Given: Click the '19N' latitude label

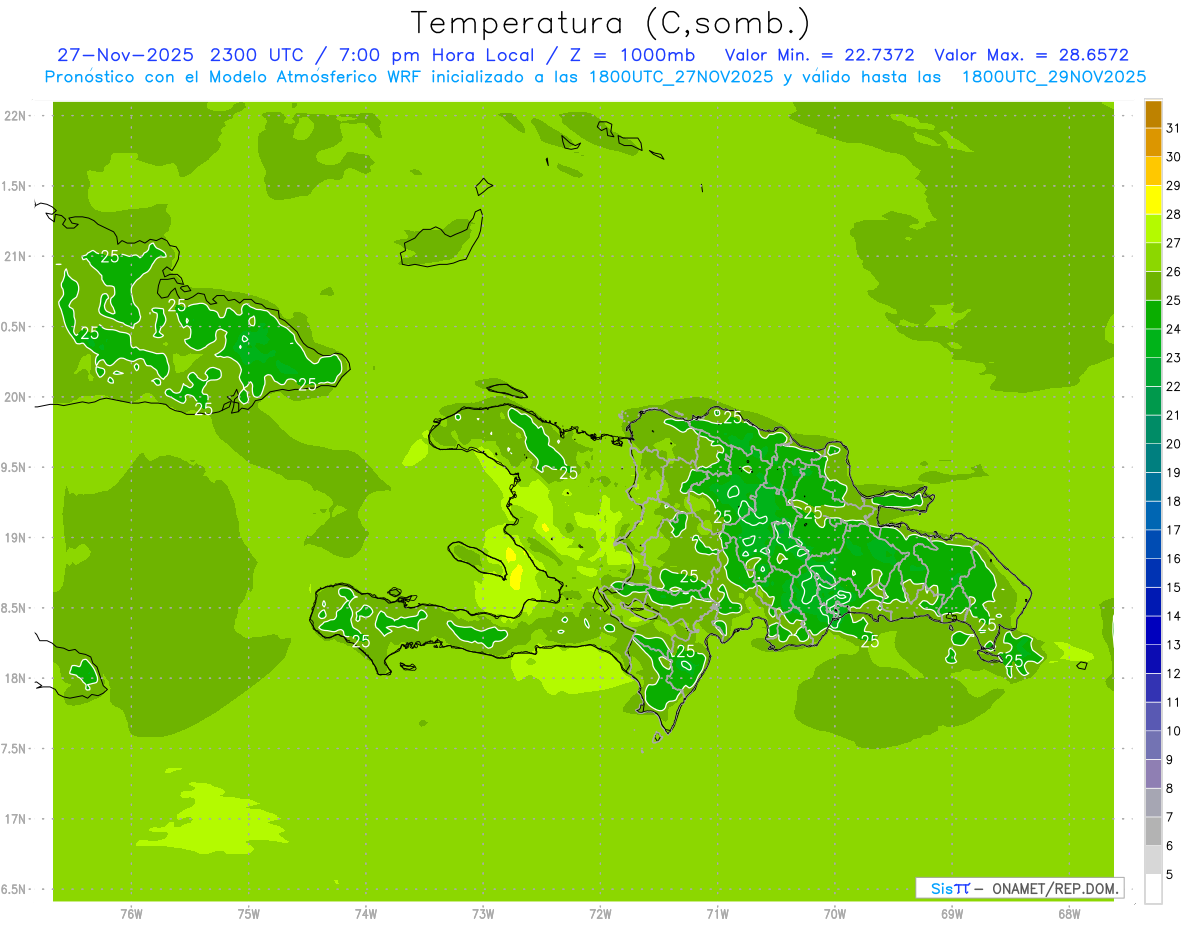Looking at the screenshot, I should tap(14, 537).
